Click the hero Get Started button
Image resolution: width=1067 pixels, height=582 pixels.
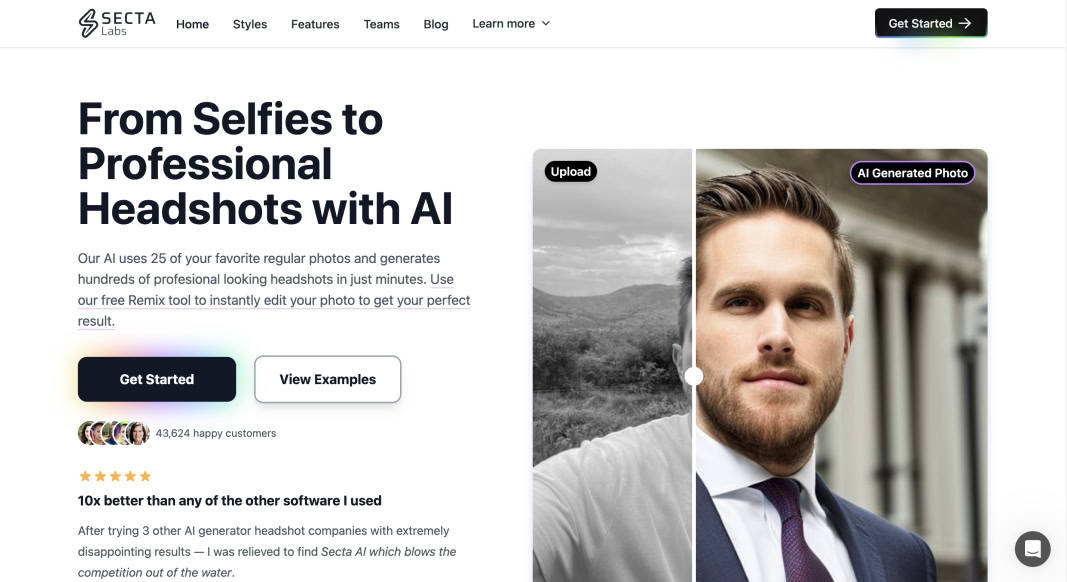tap(157, 379)
